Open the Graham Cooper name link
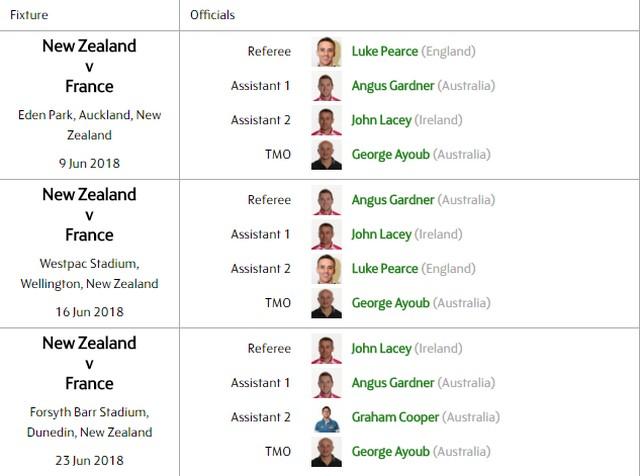 (x=396, y=418)
